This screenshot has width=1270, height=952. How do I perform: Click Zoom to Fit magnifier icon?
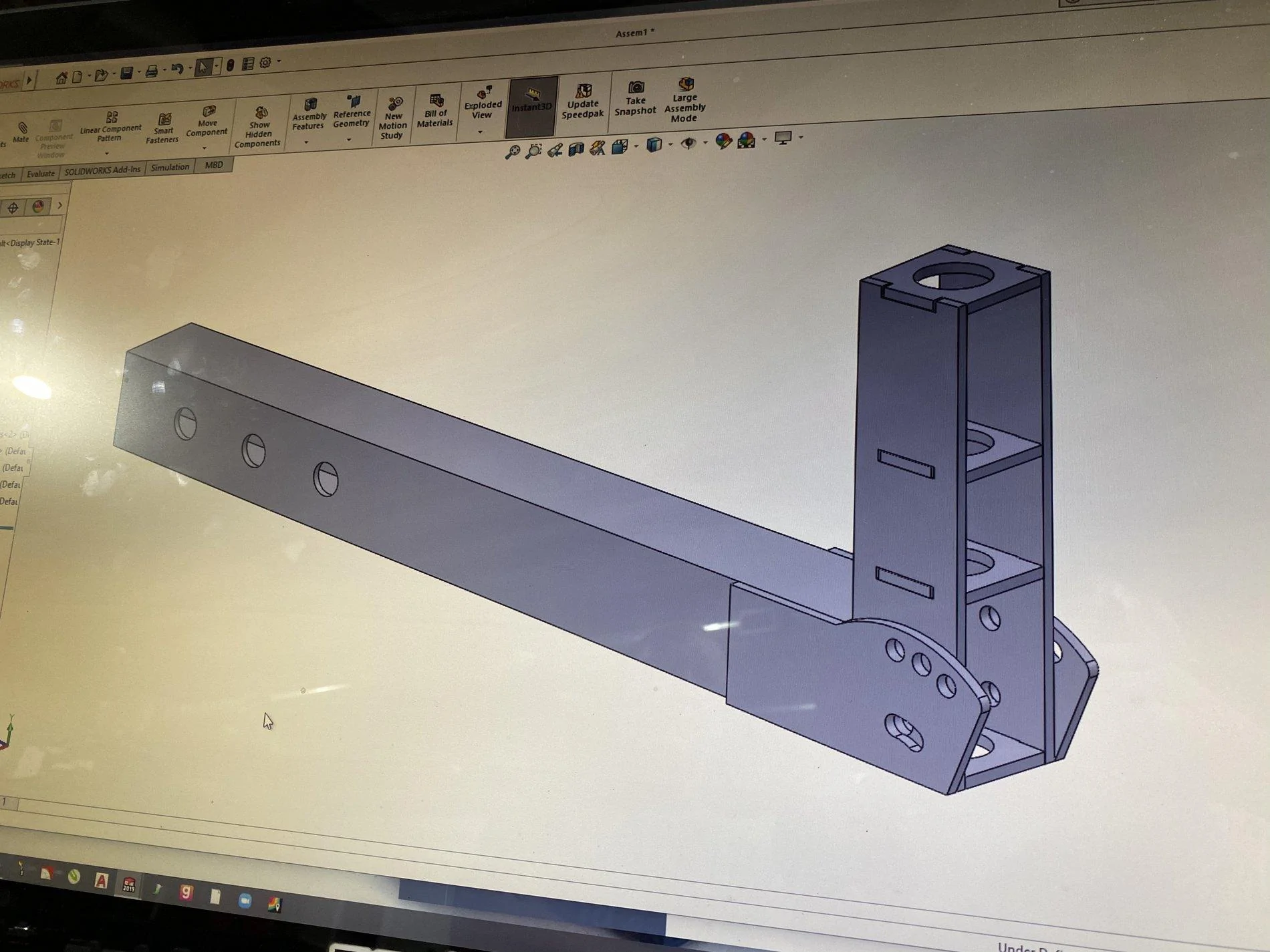513,152
